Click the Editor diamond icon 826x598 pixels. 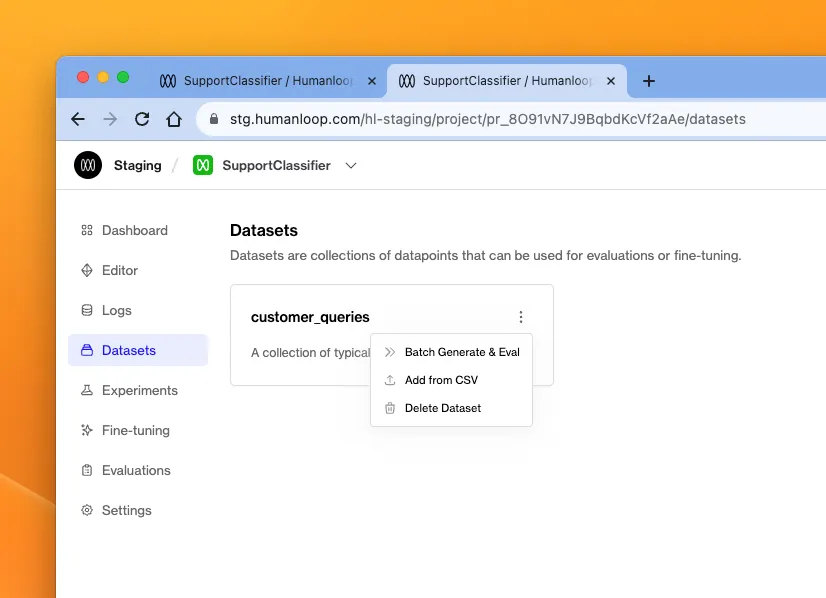[87, 270]
